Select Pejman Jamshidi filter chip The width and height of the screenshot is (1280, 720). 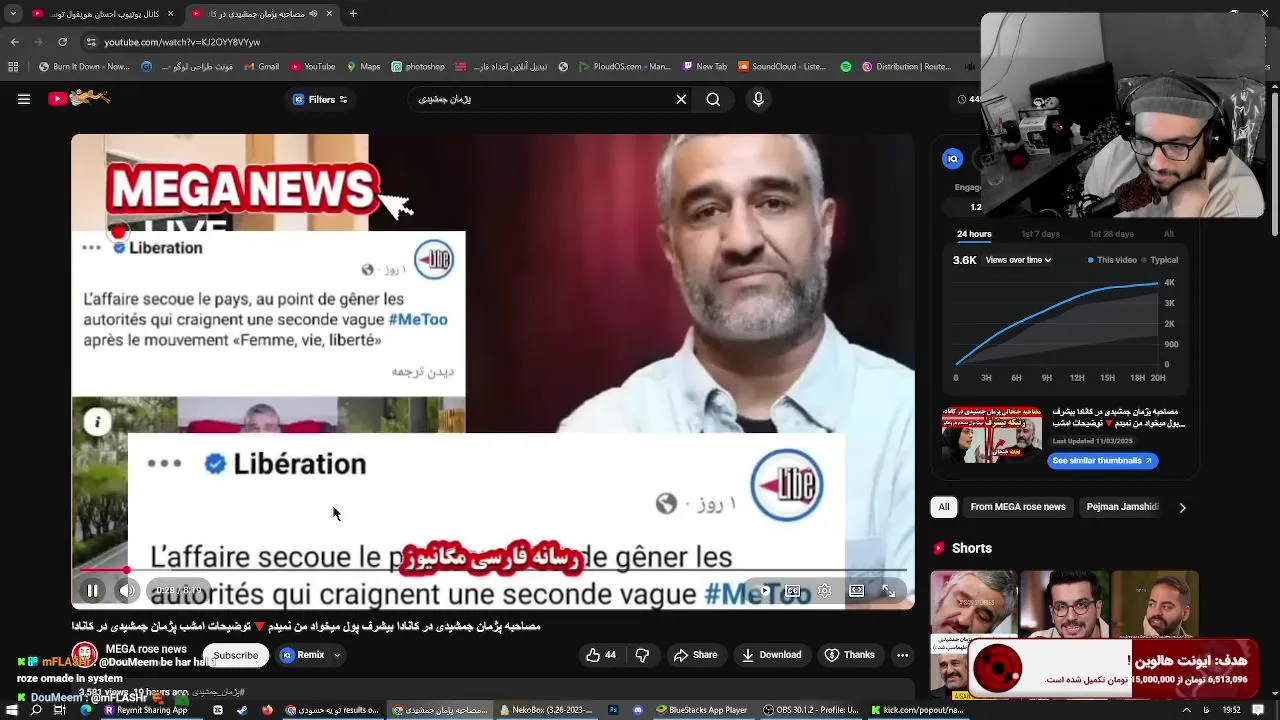click(1122, 507)
